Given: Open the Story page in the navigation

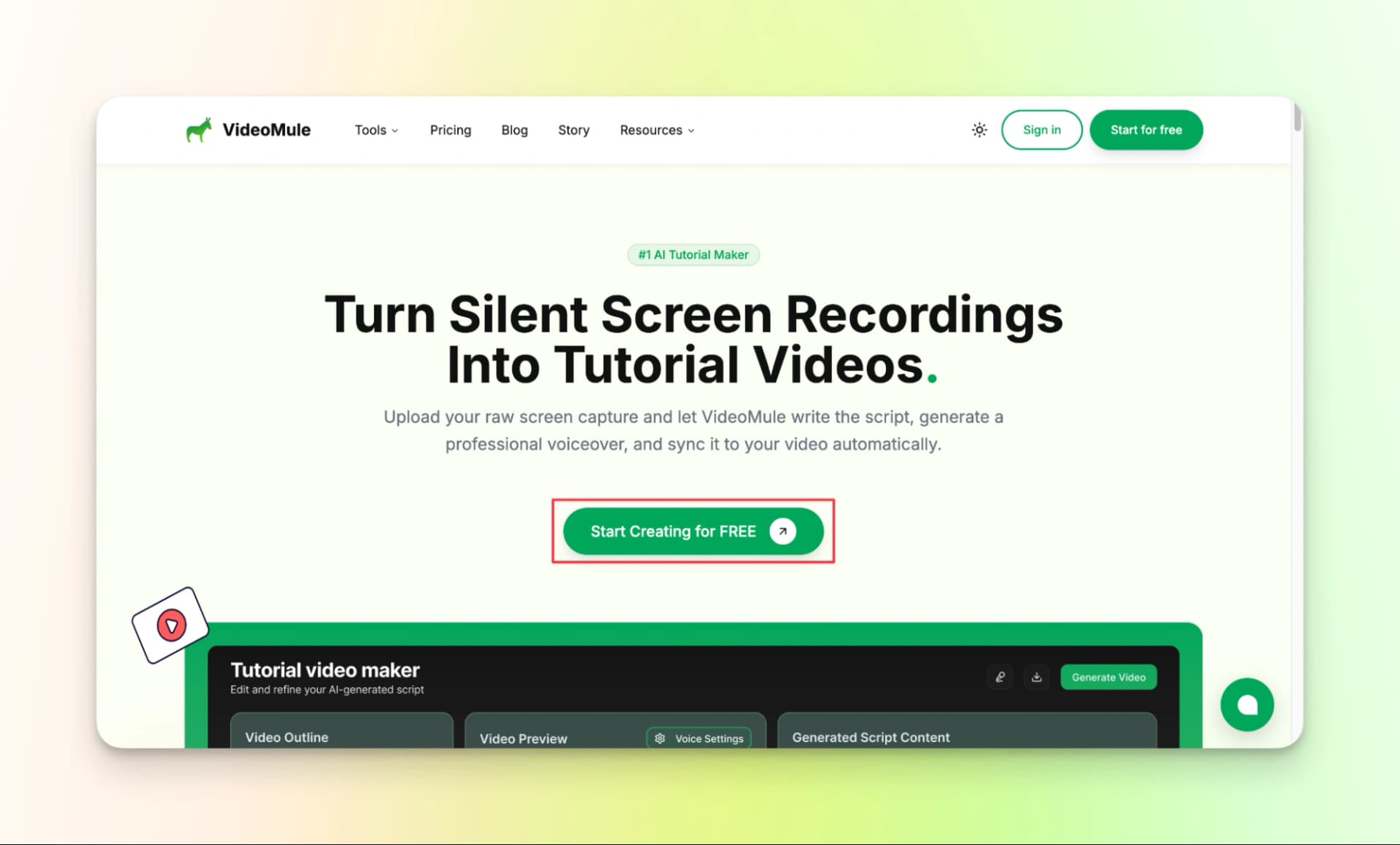Looking at the screenshot, I should point(573,130).
